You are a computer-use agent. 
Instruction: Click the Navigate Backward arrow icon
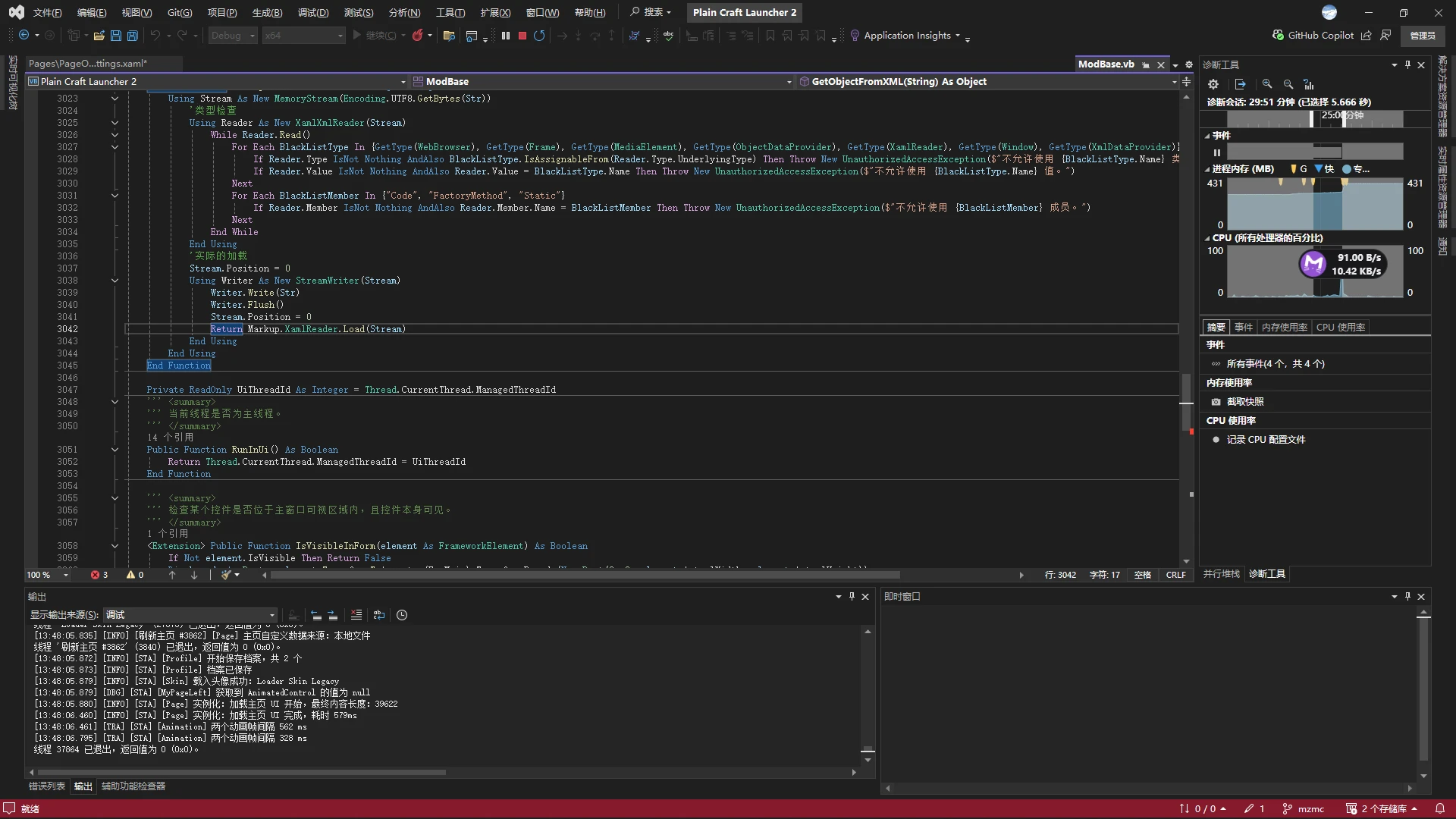[24, 36]
